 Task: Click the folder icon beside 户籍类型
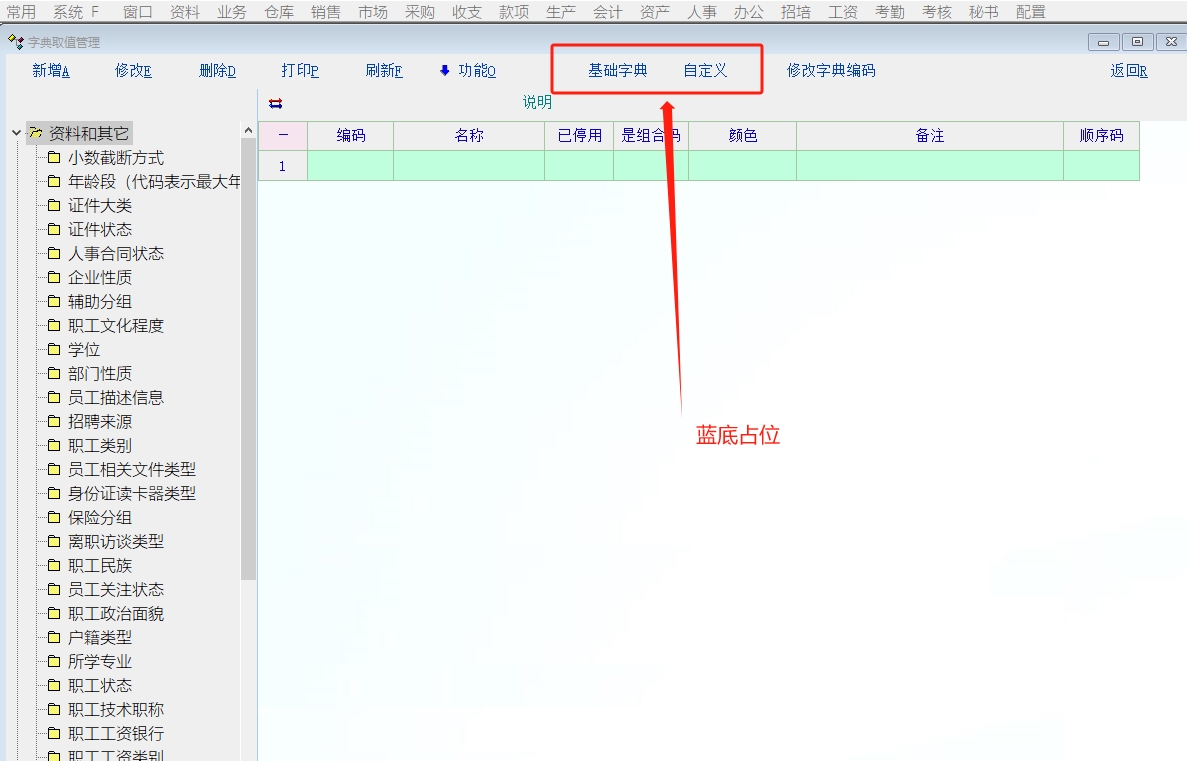pos(54,637)
